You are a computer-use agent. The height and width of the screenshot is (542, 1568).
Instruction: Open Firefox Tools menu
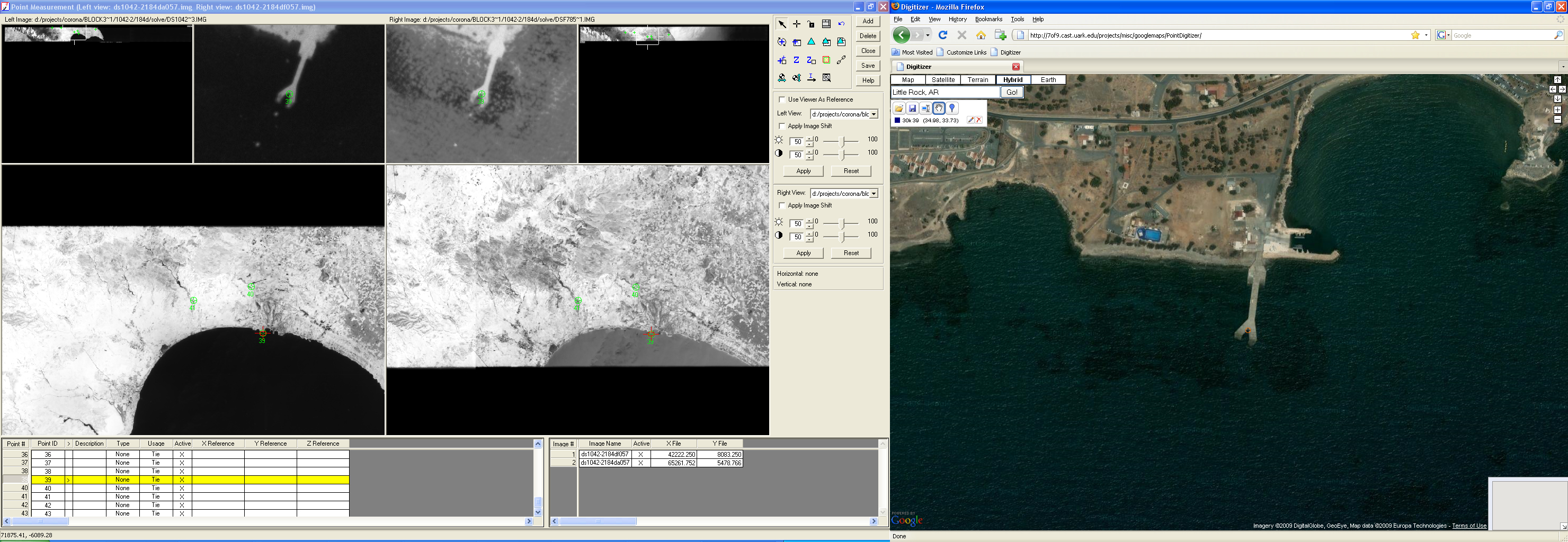coord(1017,20)
